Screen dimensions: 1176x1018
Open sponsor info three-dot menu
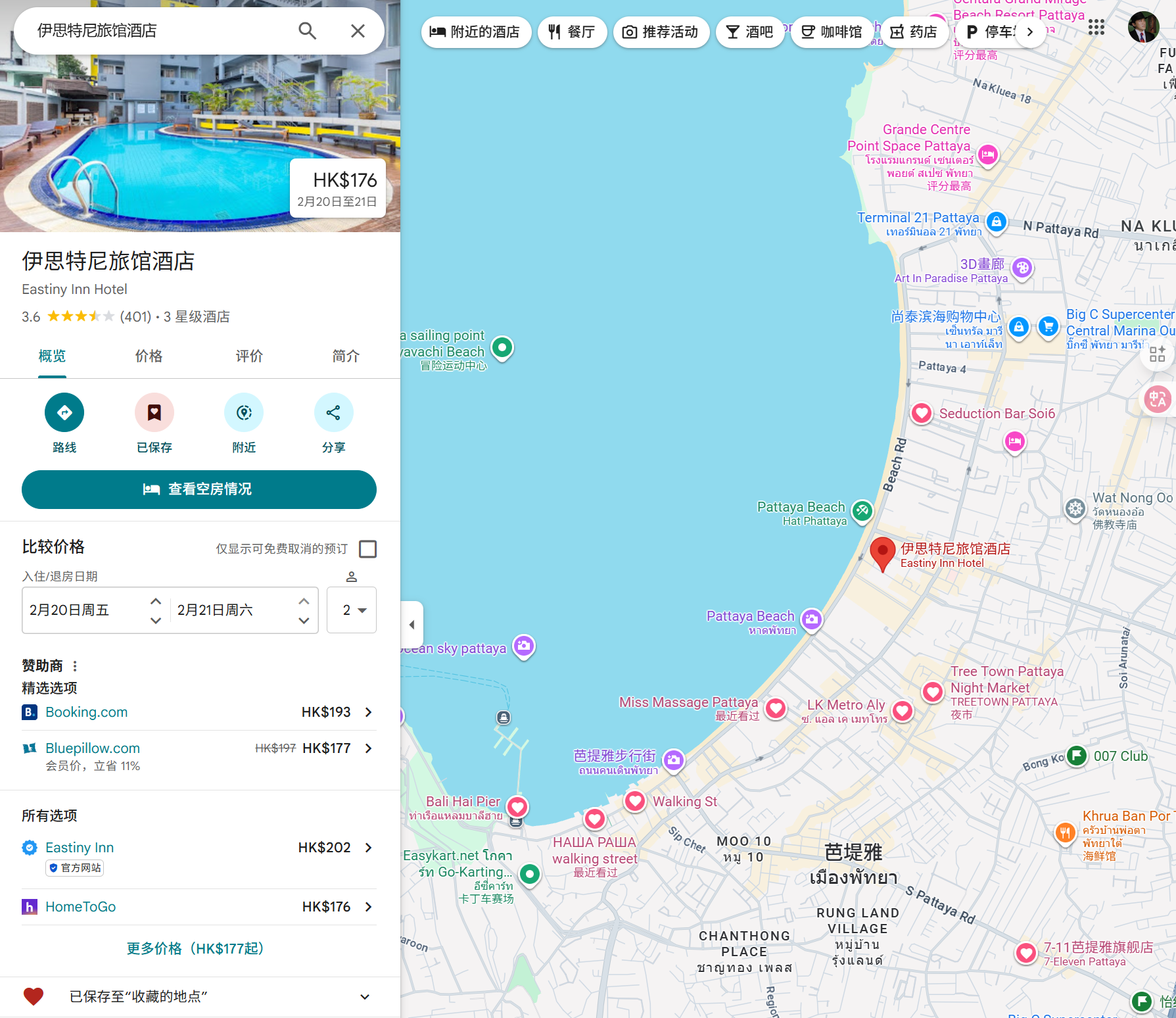75,666
